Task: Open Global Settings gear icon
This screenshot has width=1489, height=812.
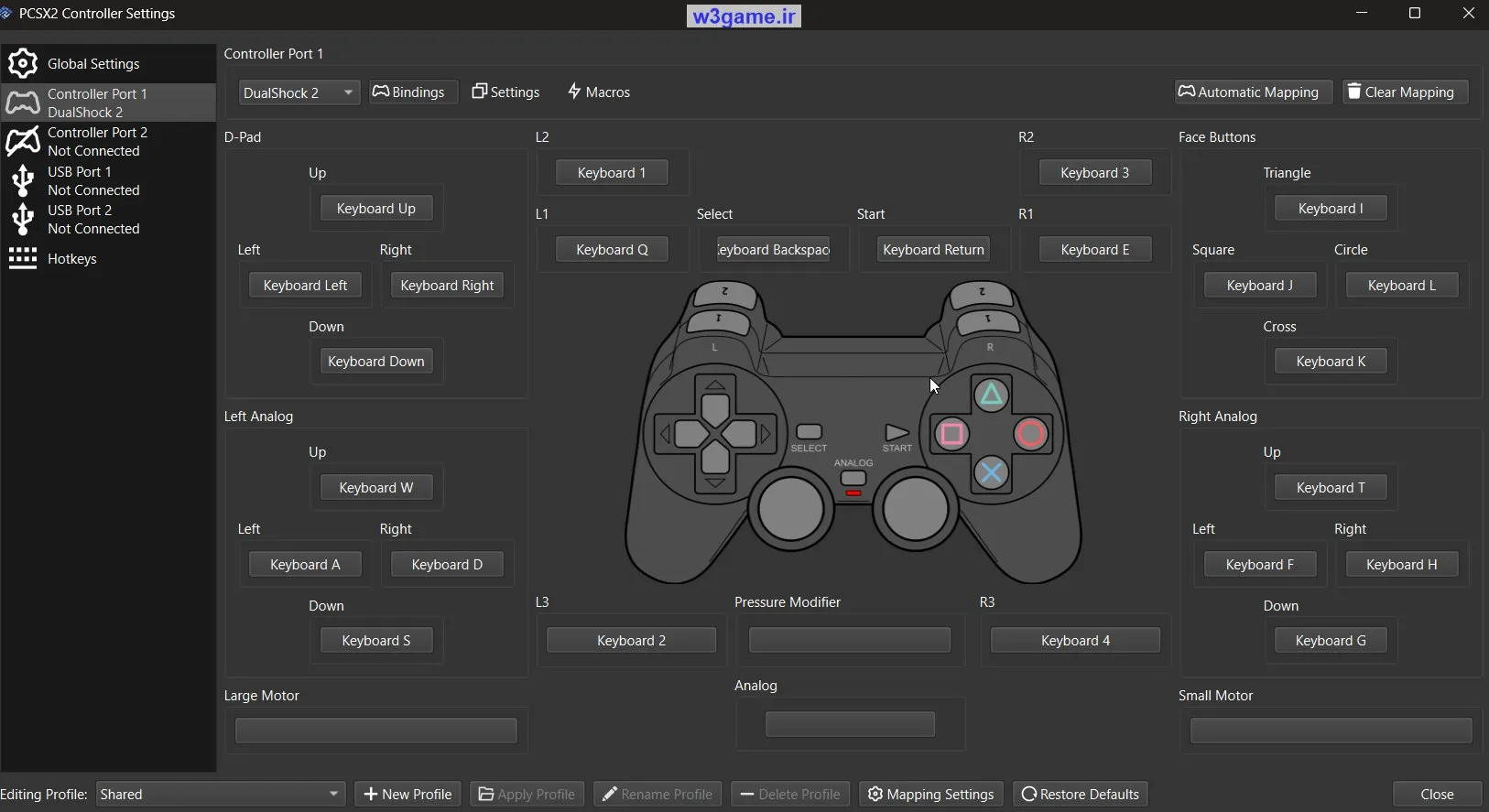Action: pos(23,63)
